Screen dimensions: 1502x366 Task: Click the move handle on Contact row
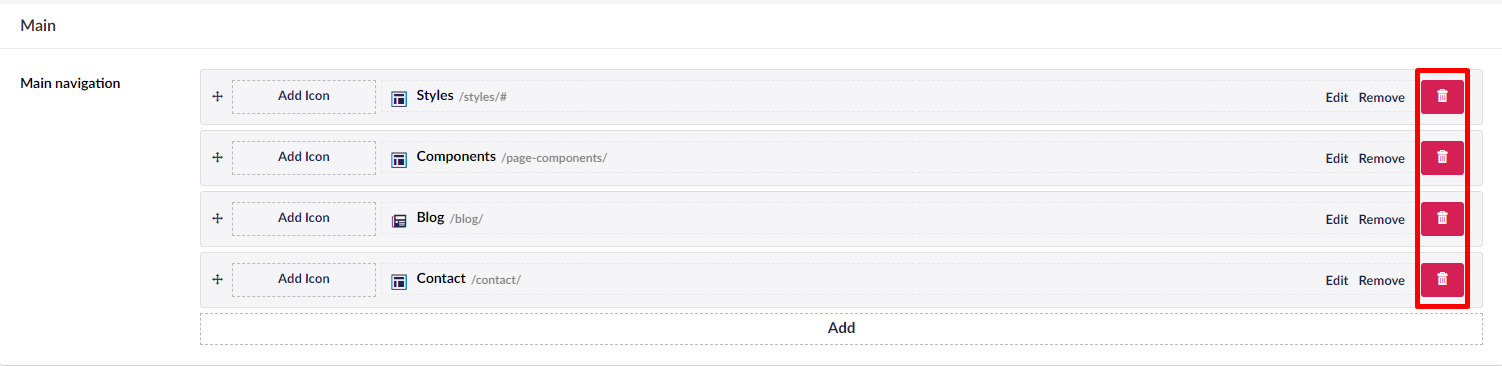tap(217, 280)
